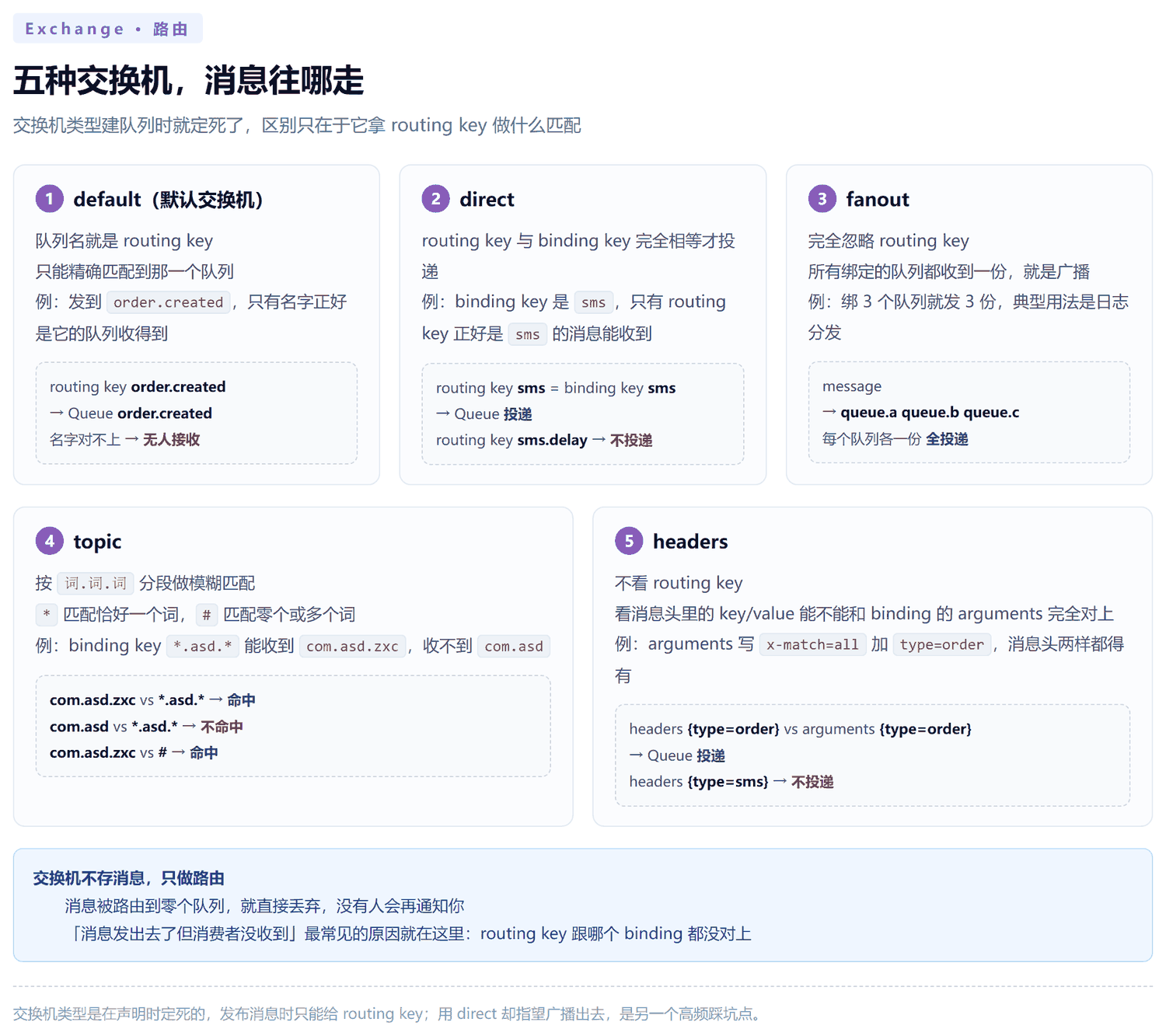
Task: Click the number 1 circle badge
Action: (x=50, y=199)
